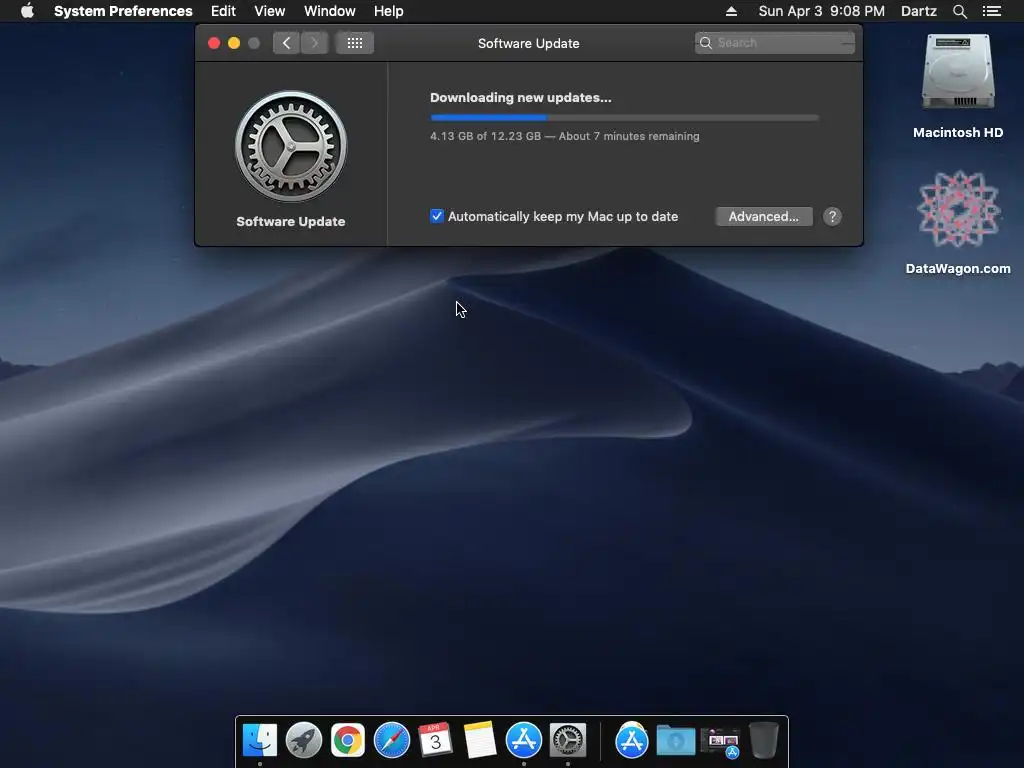Open Notification Center list icon
The image size is (1024, 768).
pyautogui.click(x=992, y=11)
